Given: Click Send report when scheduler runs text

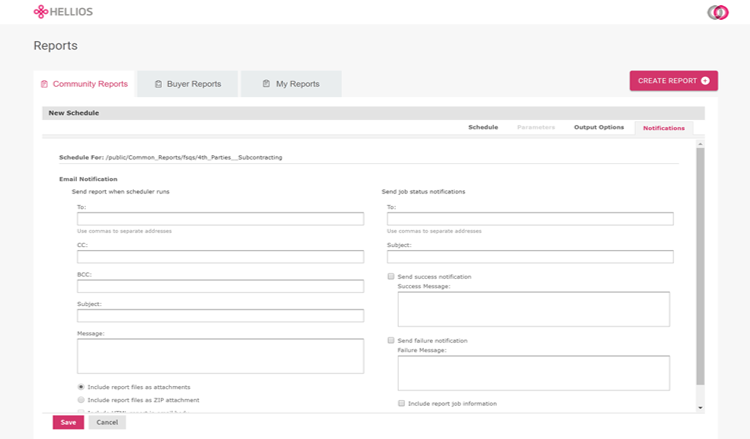Looking at the screenshot, I should [x=121, y=191].
